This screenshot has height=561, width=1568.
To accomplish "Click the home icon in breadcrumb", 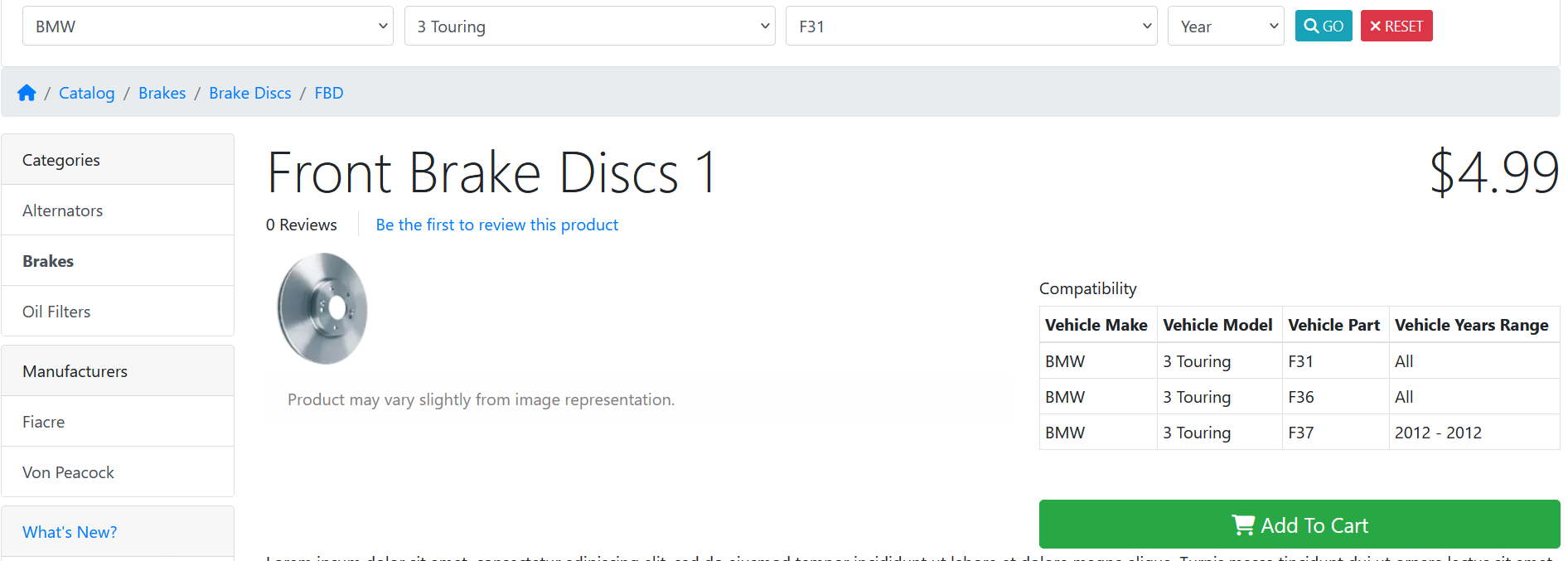I will 27,93.
